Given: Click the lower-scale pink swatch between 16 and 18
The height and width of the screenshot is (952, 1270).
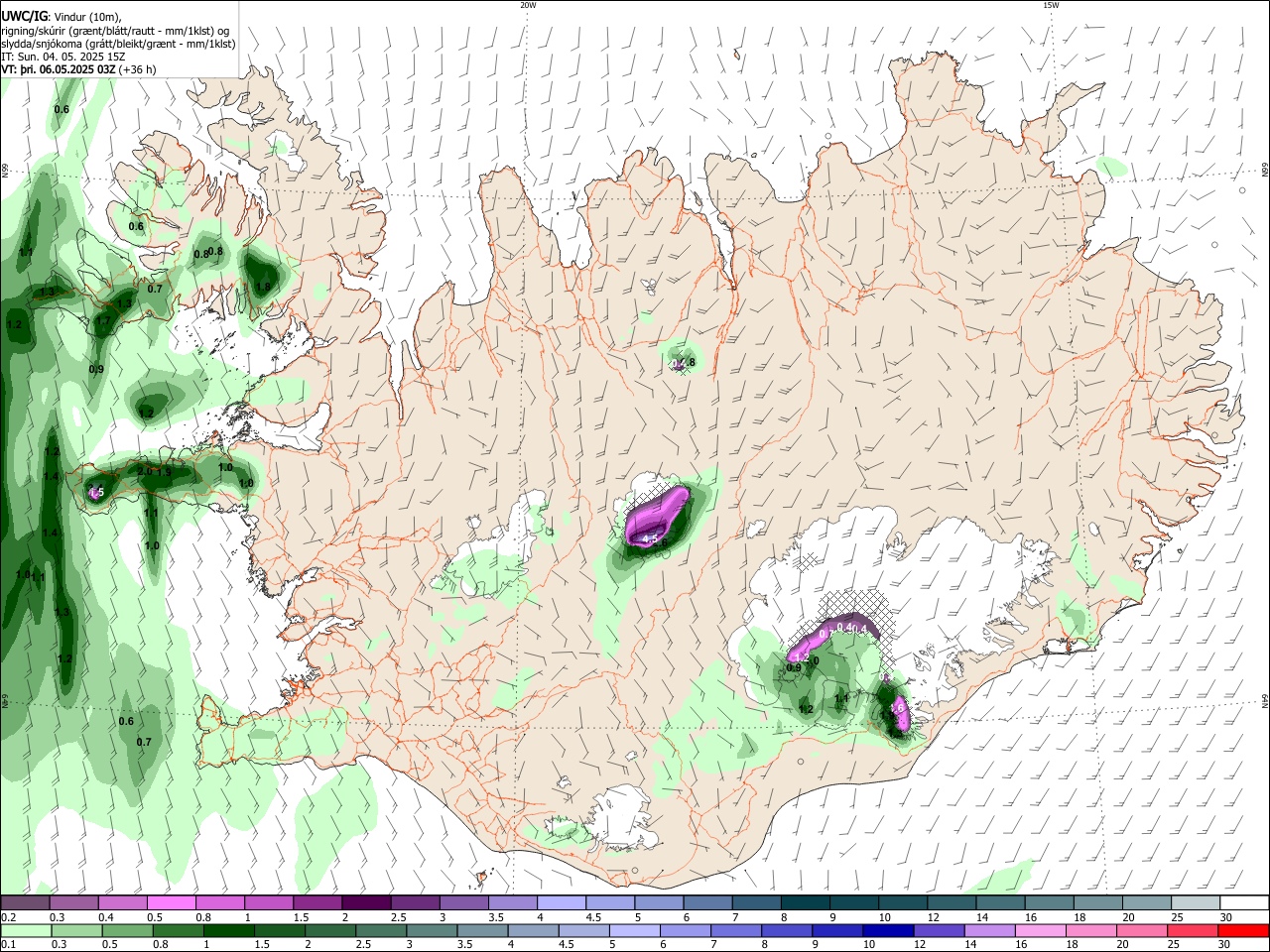Looking at the screenshot, I should (1040, 930).
